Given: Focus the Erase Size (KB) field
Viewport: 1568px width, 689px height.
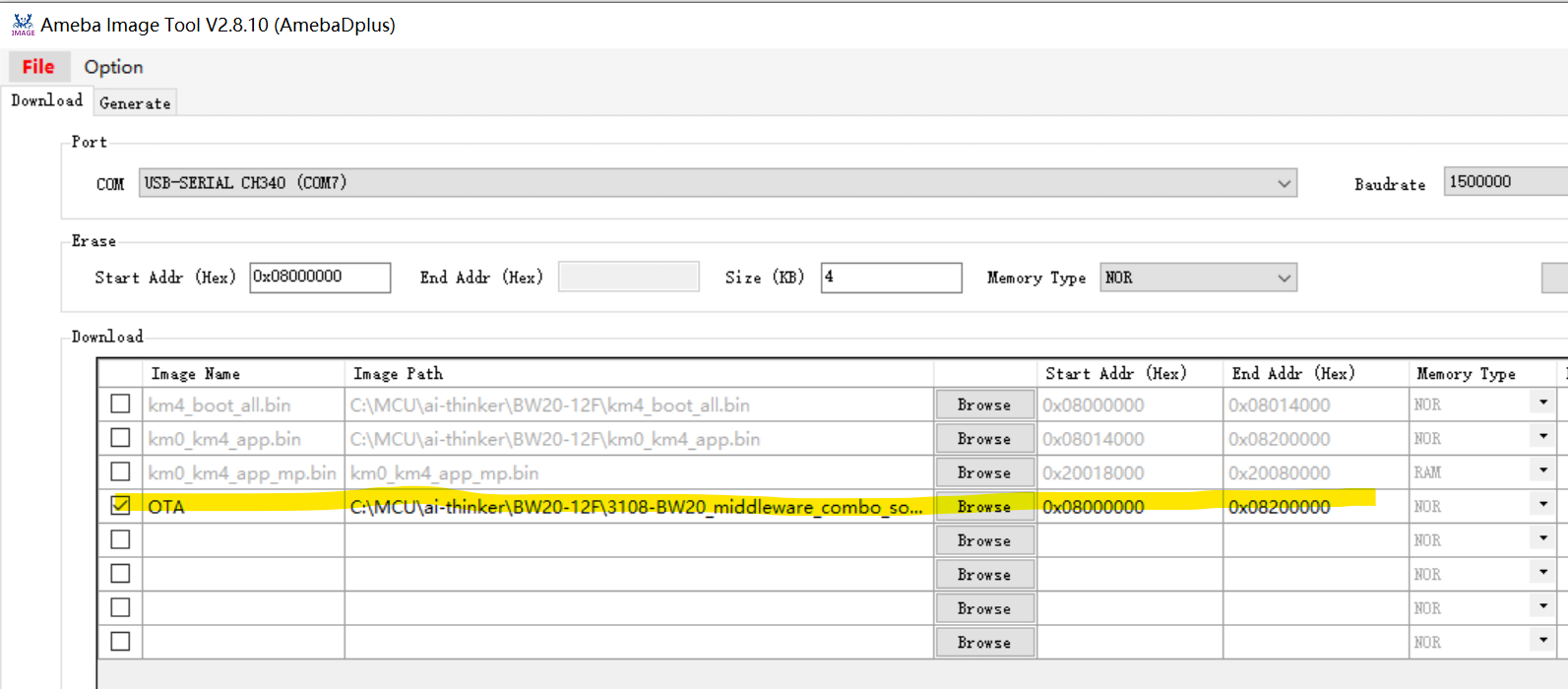Looking at the screenshot, I should (891, 278).
